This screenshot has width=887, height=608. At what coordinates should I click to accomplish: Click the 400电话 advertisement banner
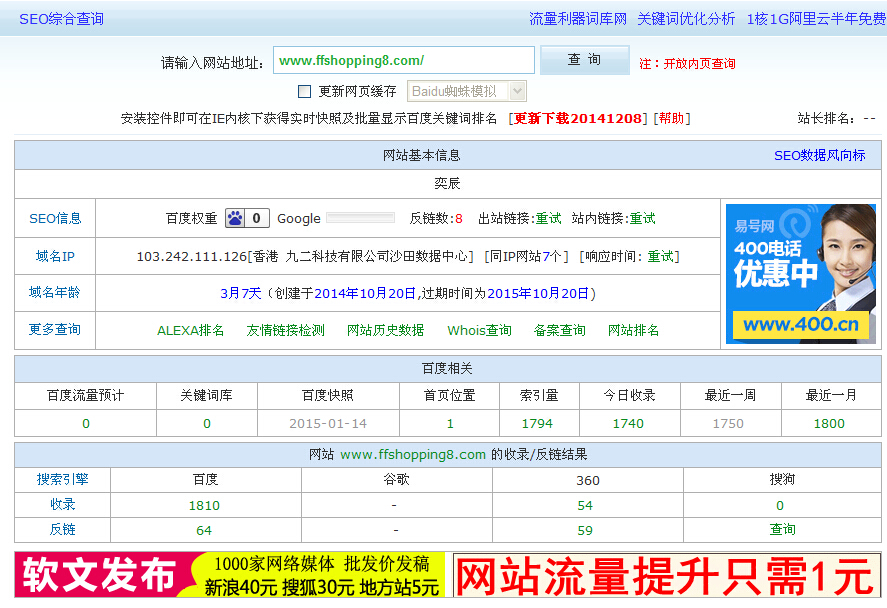tap(800, 274)
